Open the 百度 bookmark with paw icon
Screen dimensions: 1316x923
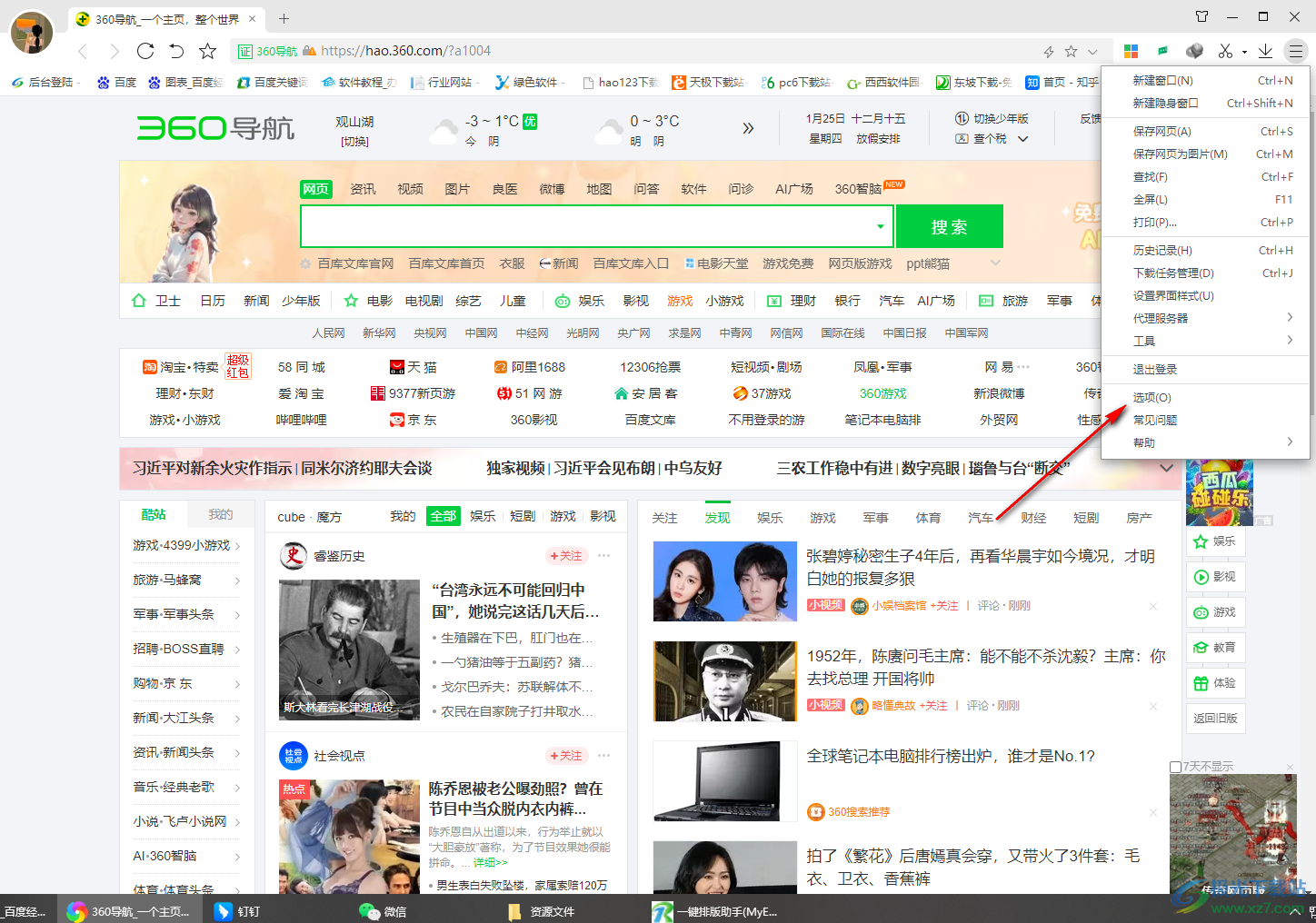point(116,82)
